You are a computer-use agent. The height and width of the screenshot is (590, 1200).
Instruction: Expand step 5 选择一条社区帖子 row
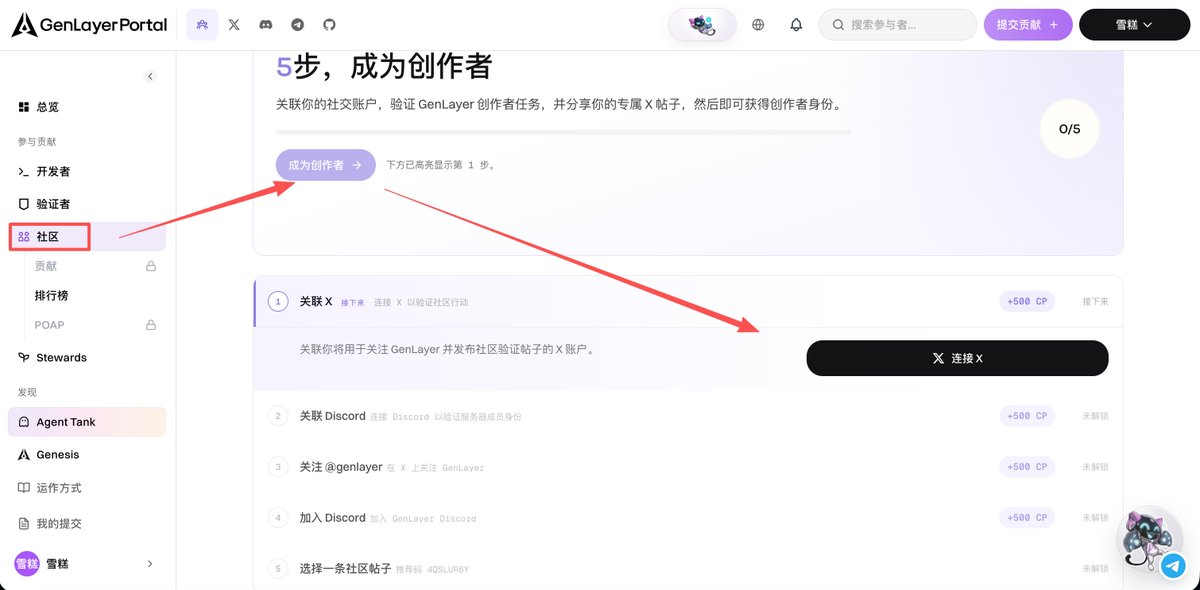click(688, 568)
